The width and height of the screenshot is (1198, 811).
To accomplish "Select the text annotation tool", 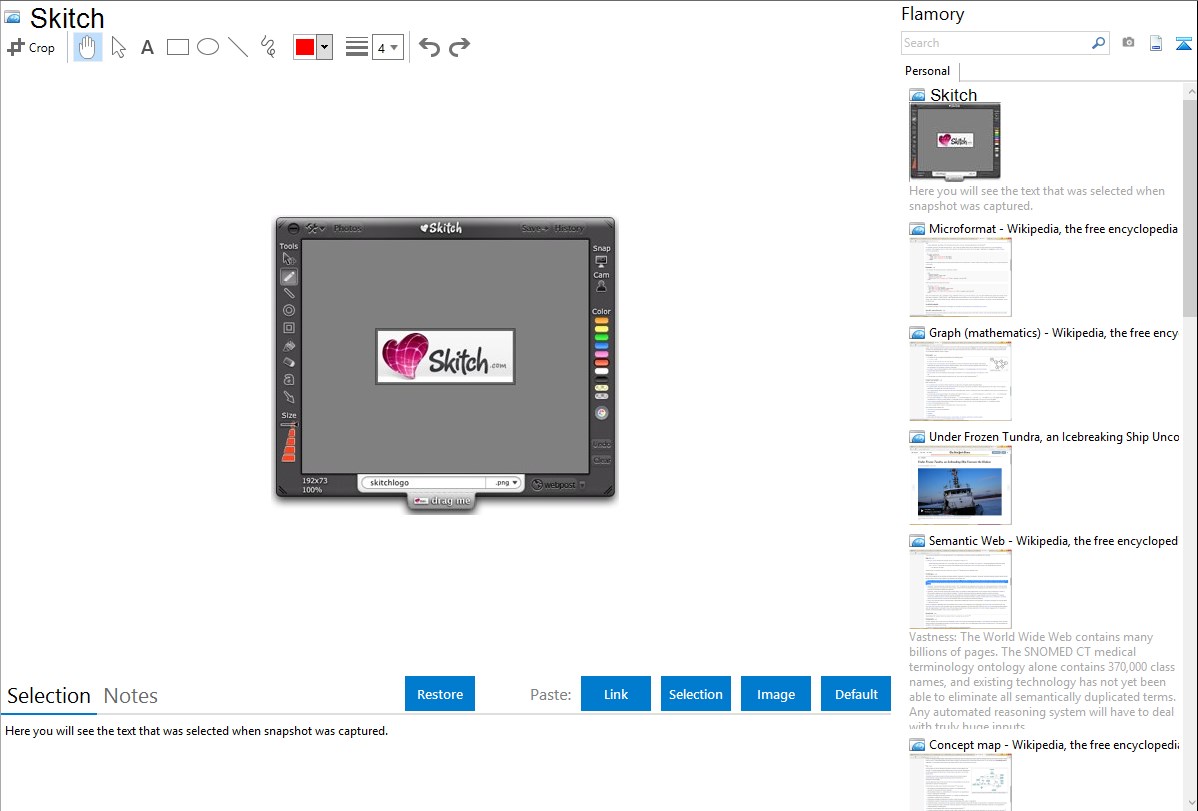I will tap(147, 47).
